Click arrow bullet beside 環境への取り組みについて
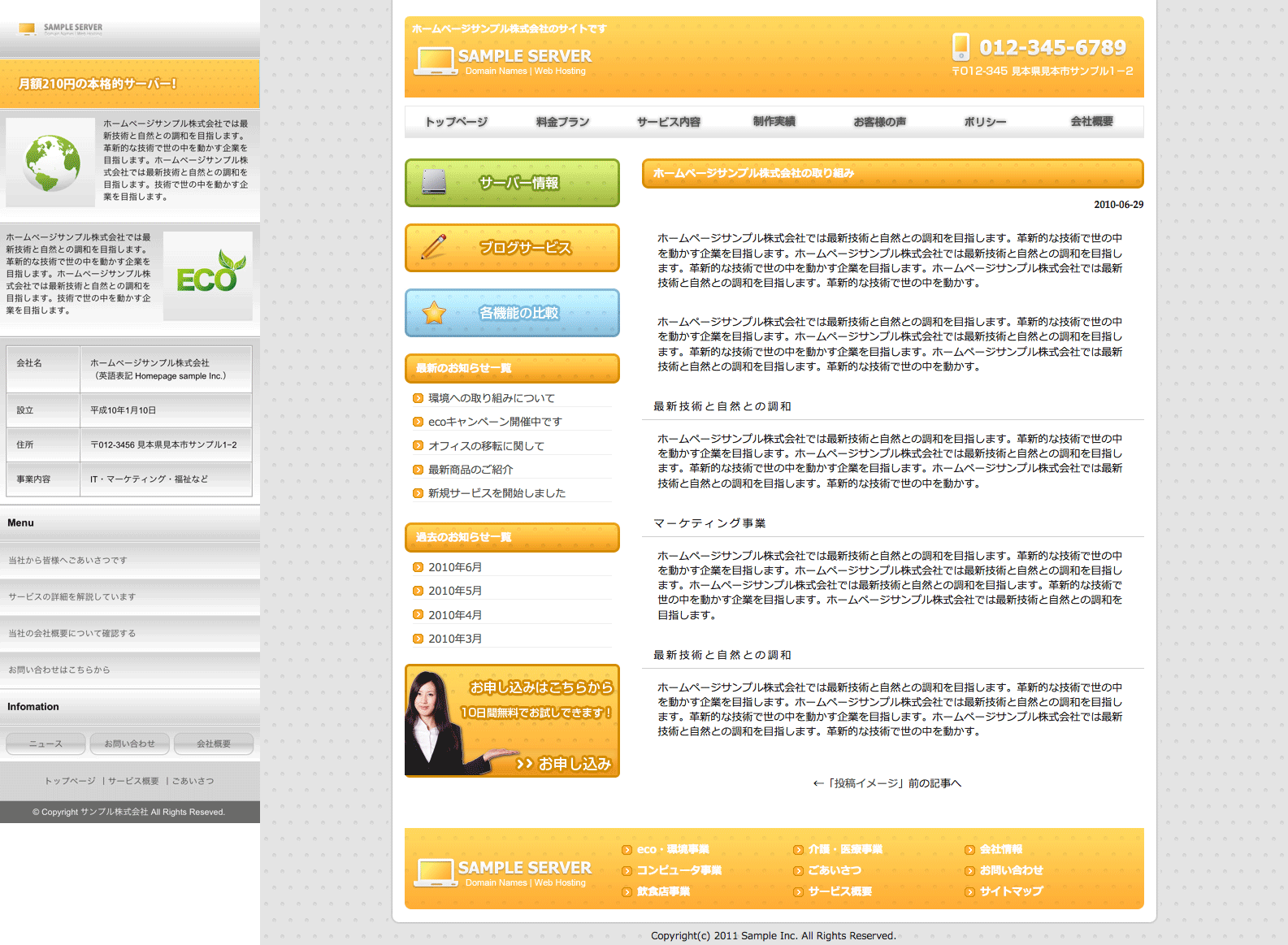This screenshot has height=945, width=1288. click(418, 398)
